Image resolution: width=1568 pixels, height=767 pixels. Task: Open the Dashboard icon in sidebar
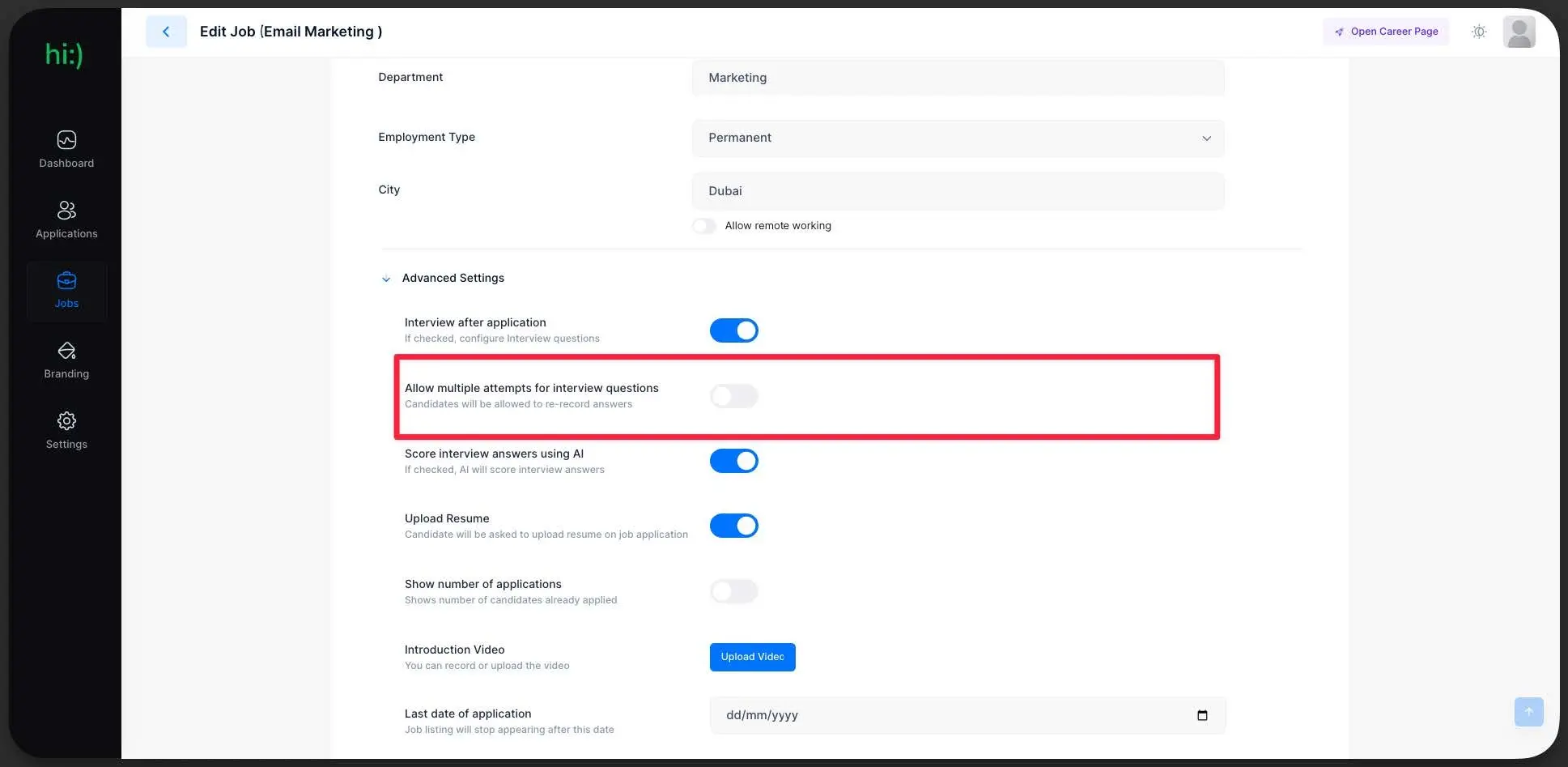click(66, 140)
